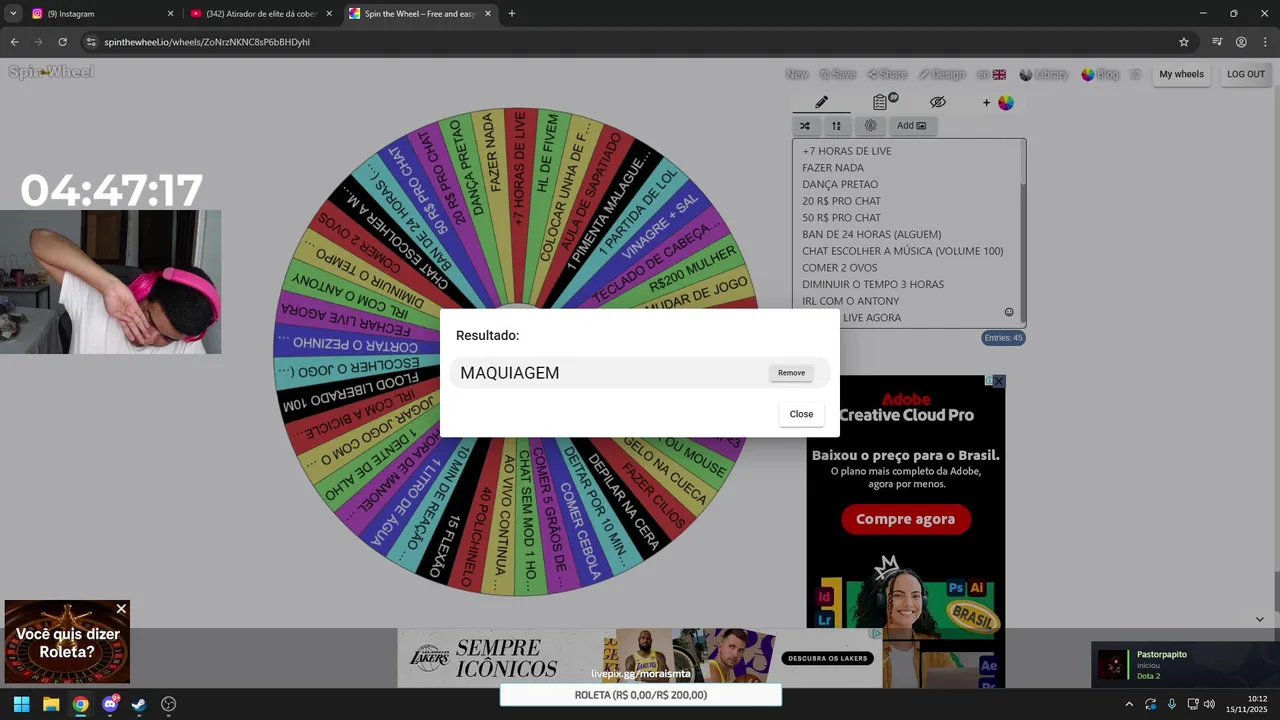Close the Adobe Creative Cloud ad
The image size is (1280, 720).
[x=998, y=381]
